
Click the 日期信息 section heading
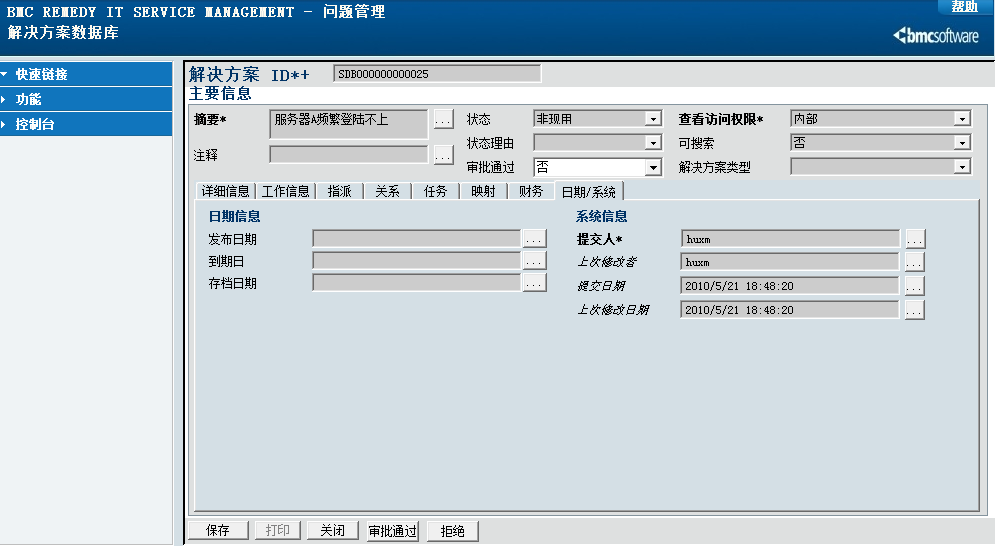point(234,216)
